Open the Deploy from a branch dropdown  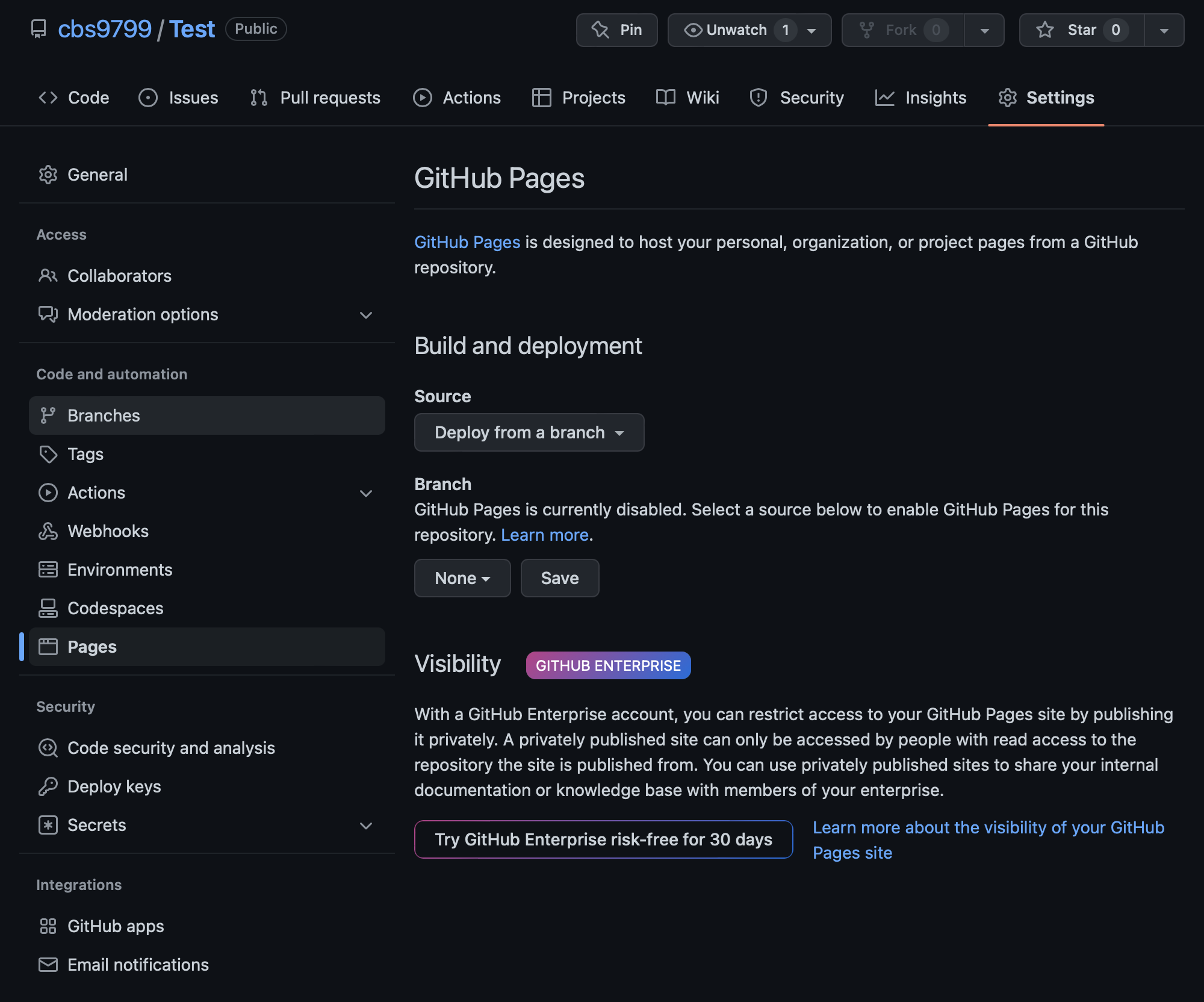(529, 432)
